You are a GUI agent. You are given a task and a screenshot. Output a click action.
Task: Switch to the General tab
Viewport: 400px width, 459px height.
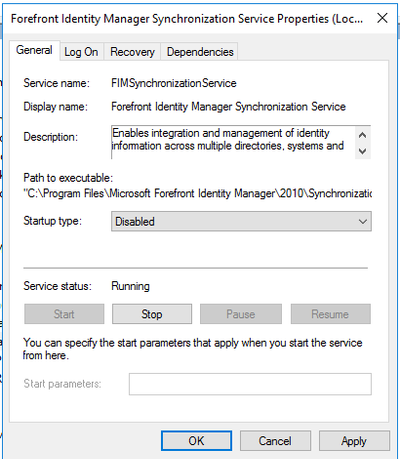tap(34, 50)
